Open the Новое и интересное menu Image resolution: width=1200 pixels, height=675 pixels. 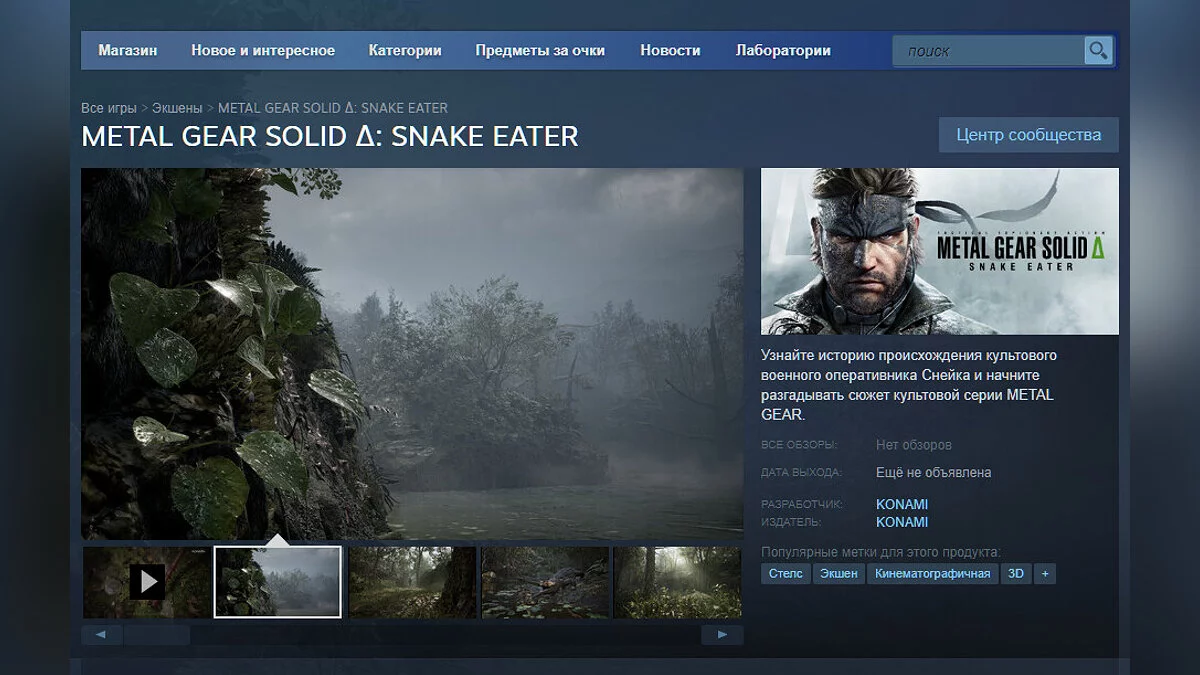pyautogui.click(x=263, y=50)
